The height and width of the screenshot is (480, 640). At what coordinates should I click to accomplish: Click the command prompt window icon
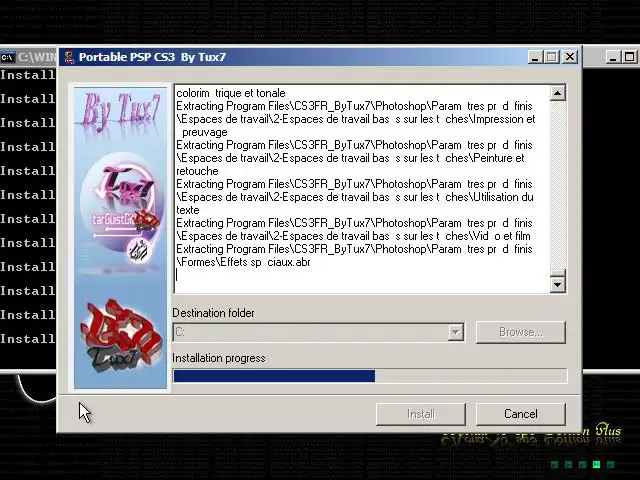(x=7, y=58)
